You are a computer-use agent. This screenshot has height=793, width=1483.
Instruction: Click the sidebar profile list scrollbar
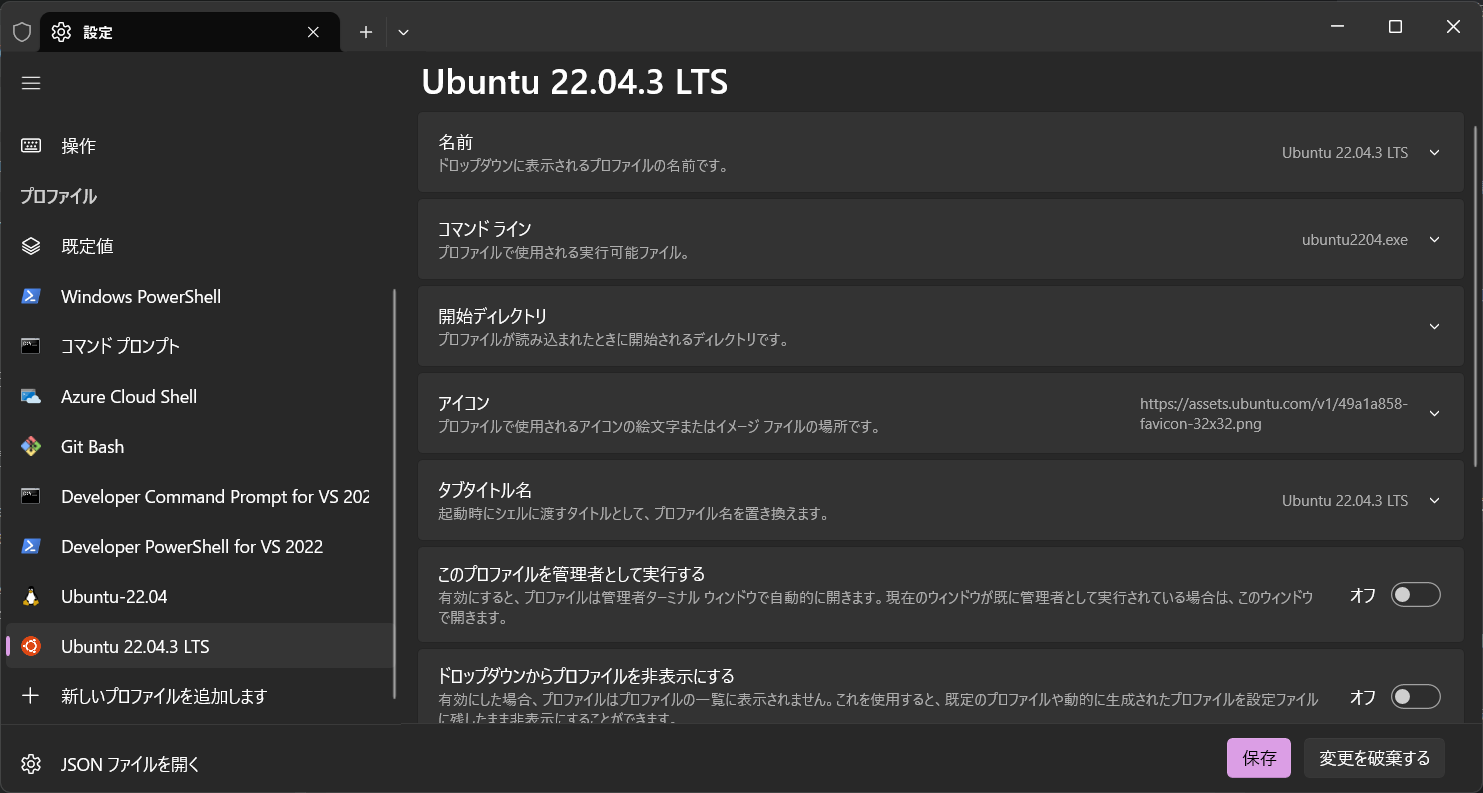click(x=395, y=494)
